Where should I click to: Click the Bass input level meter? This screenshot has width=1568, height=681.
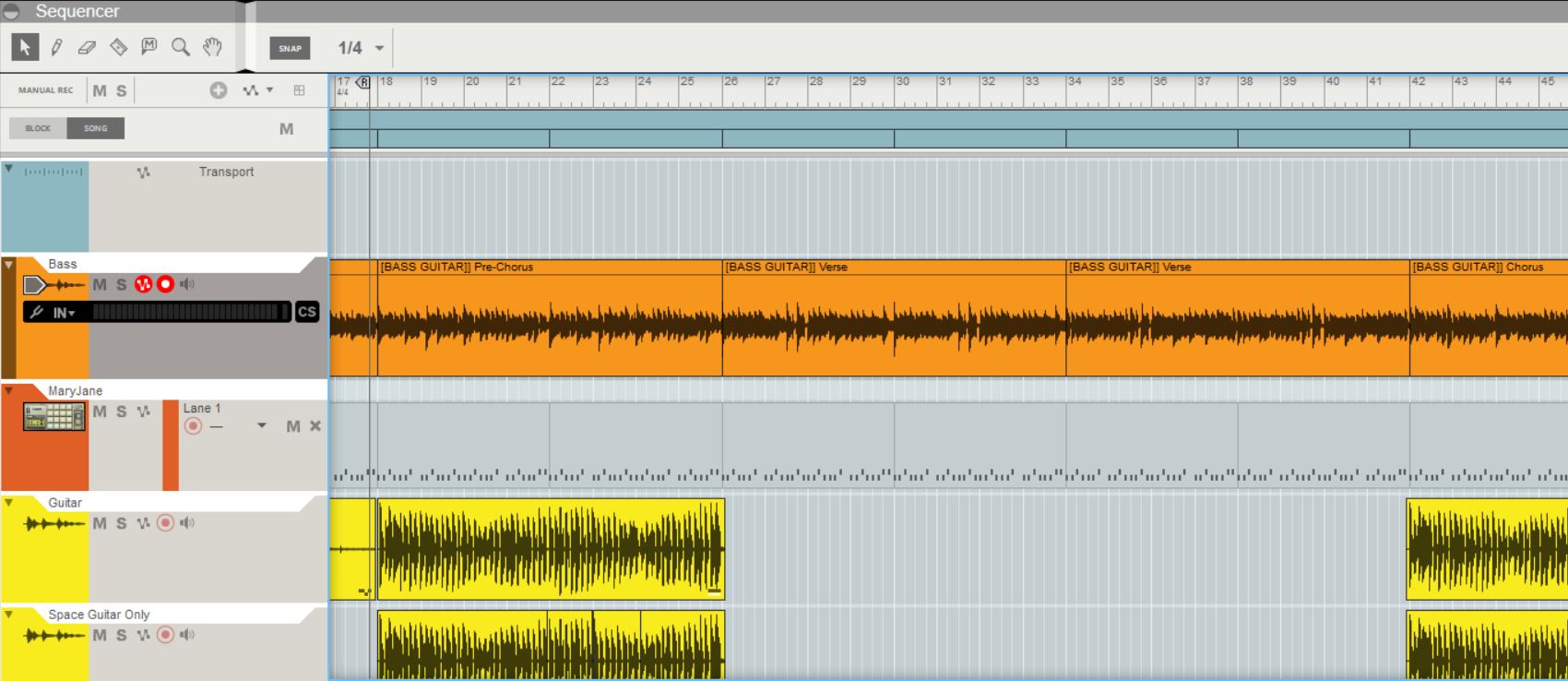tap(191, 312)
